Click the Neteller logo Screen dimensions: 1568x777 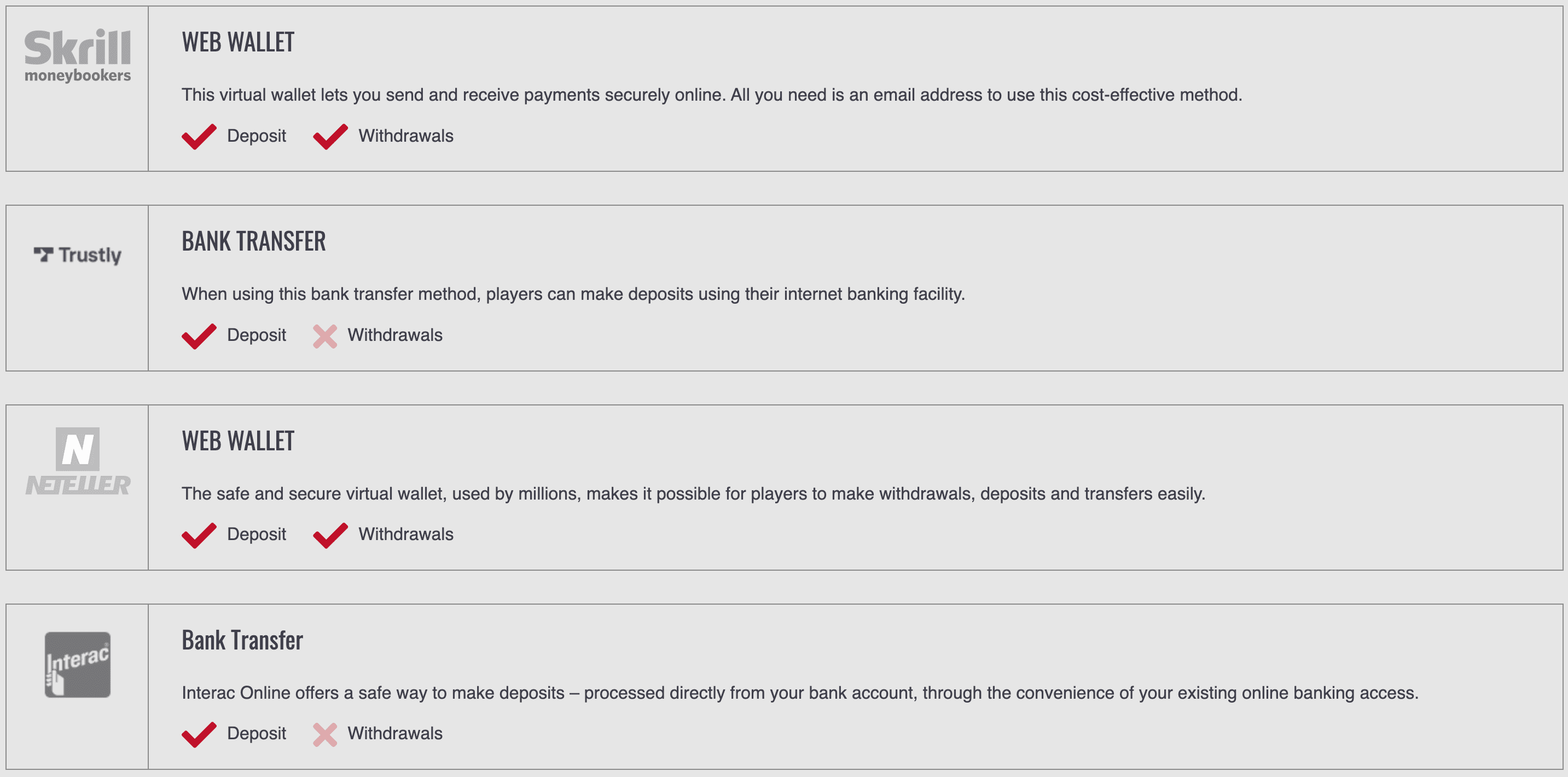77,461
